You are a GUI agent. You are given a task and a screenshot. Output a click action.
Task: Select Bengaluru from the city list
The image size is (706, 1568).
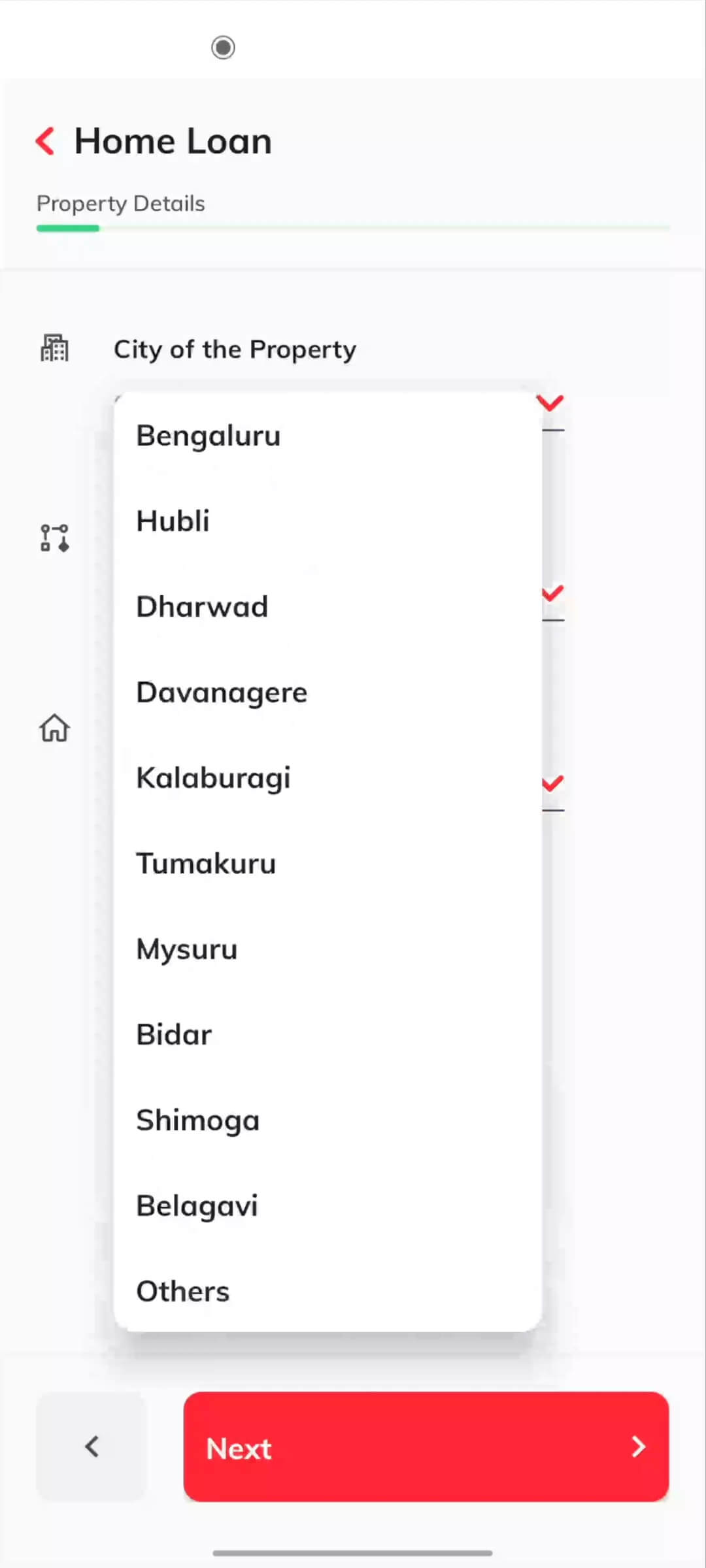tap(209, 436)
